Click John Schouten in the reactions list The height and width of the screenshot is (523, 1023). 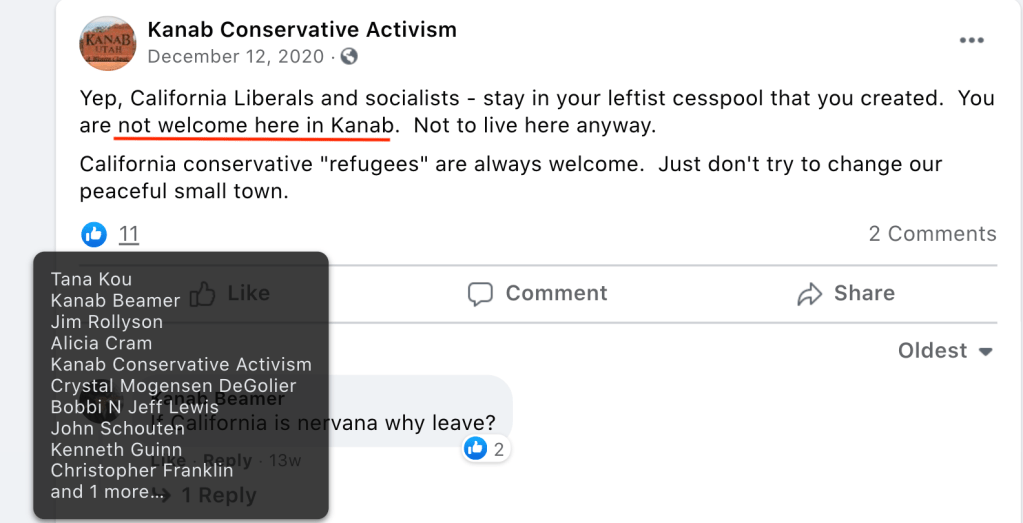118,428
